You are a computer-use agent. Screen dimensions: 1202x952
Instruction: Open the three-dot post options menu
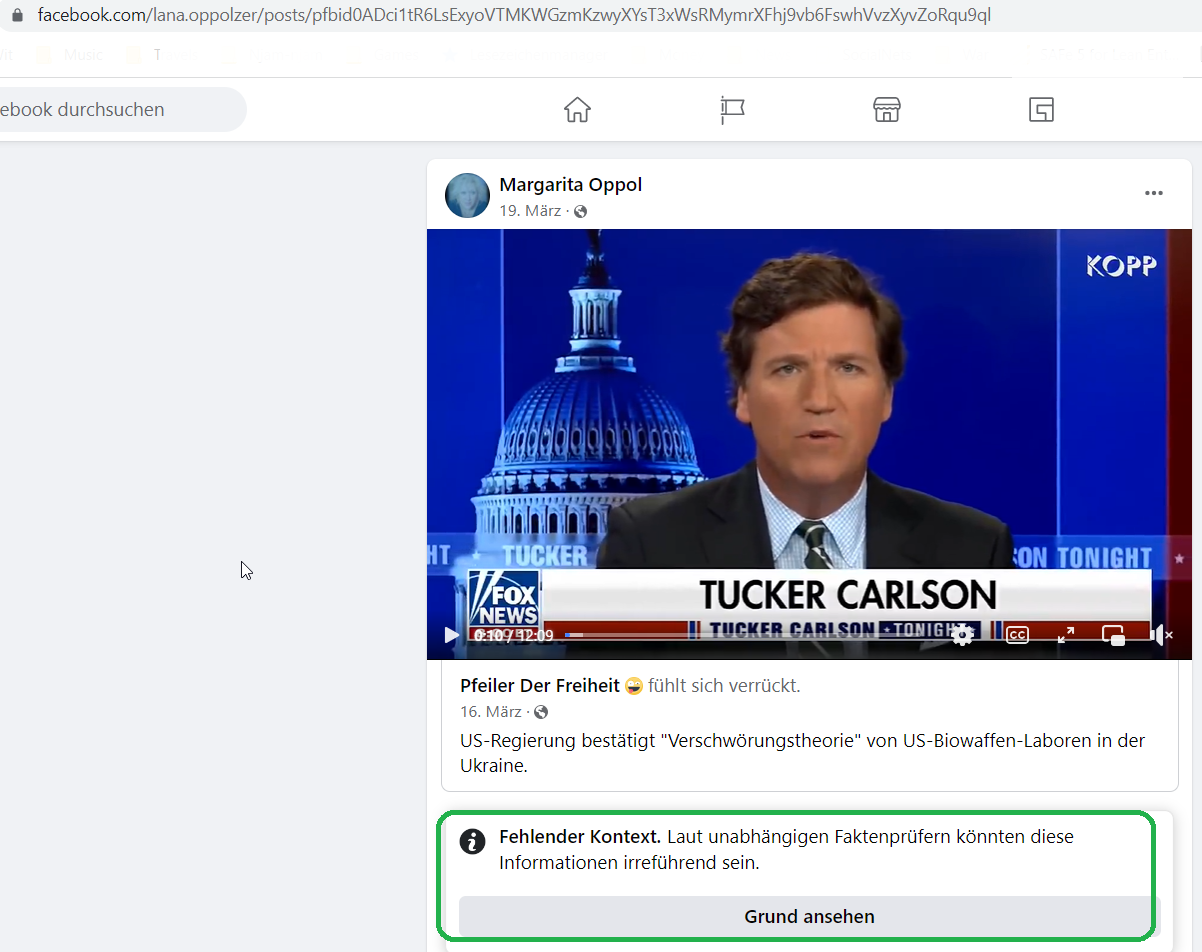1154,193
